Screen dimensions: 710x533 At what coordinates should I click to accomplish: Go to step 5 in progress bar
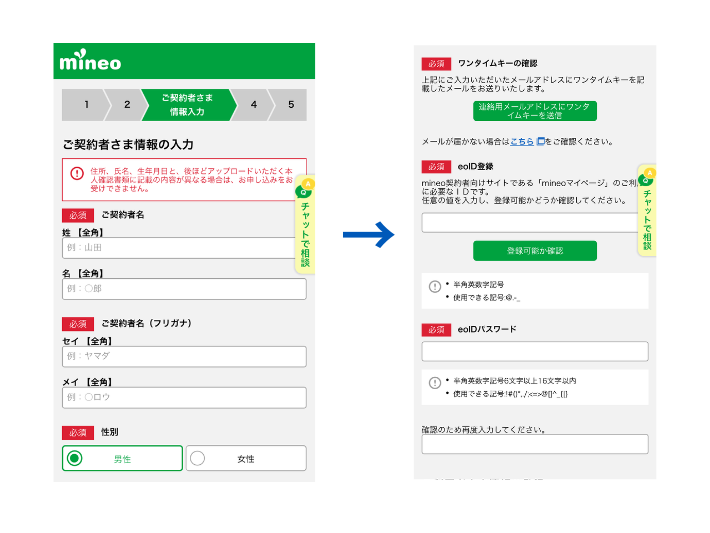click(290, 105)
